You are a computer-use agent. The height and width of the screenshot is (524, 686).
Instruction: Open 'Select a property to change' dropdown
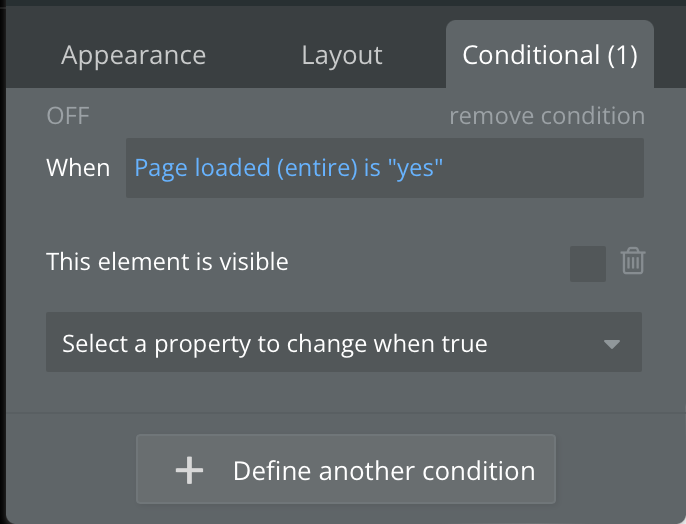pos(343,344)
